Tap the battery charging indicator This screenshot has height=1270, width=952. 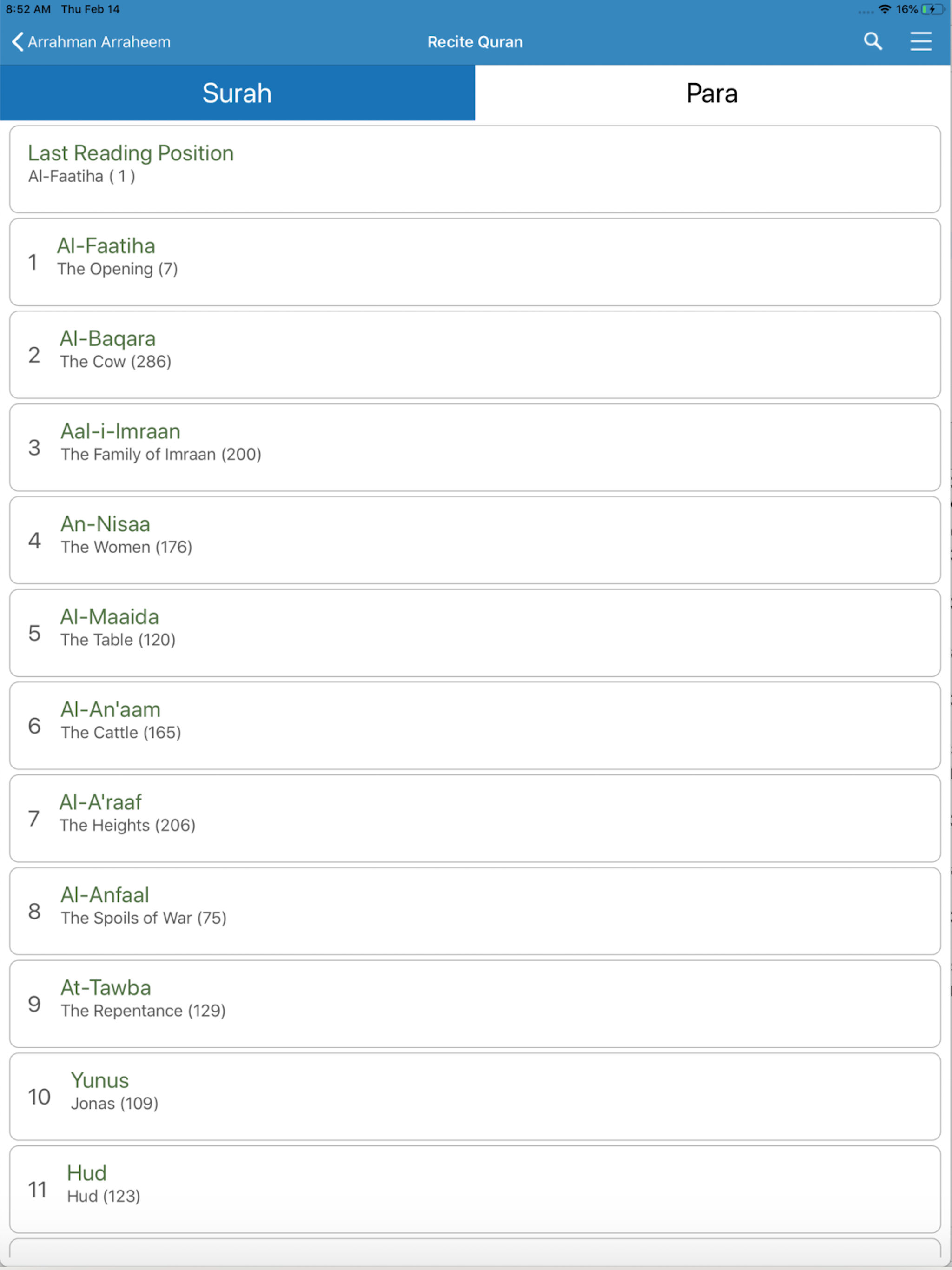point(932,9)
